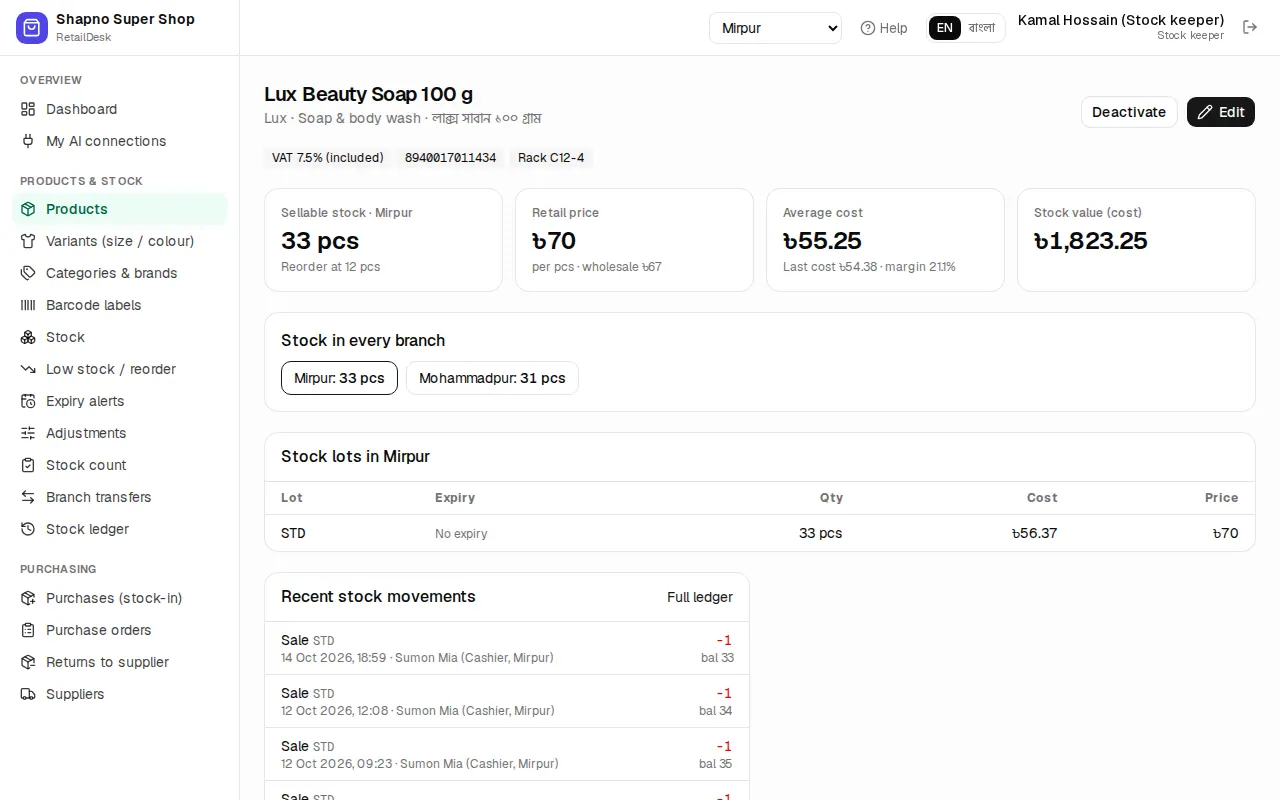
Task: Open Returns to supplier
Action: tap(120, 662)
